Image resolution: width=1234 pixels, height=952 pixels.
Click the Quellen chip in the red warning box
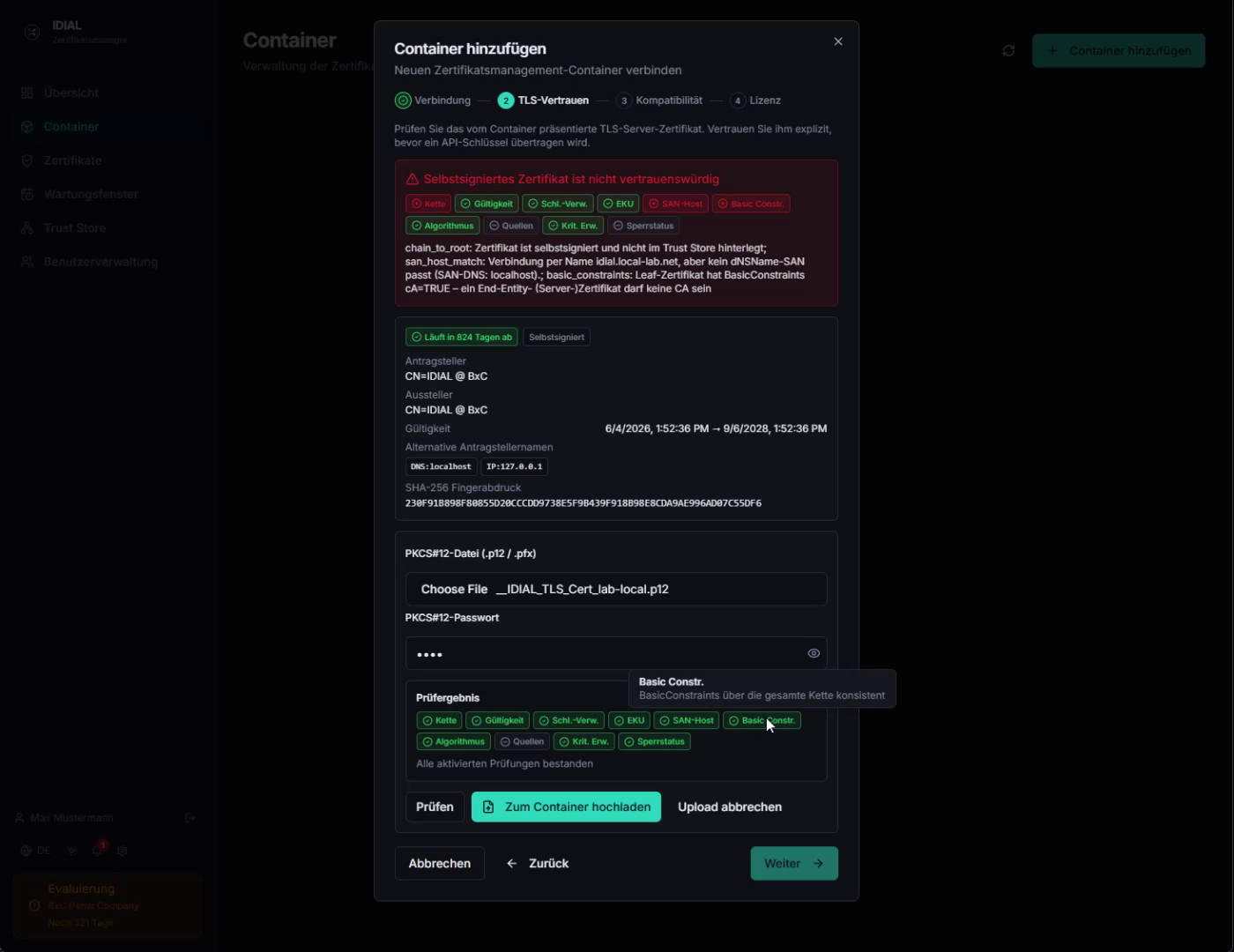510,226
